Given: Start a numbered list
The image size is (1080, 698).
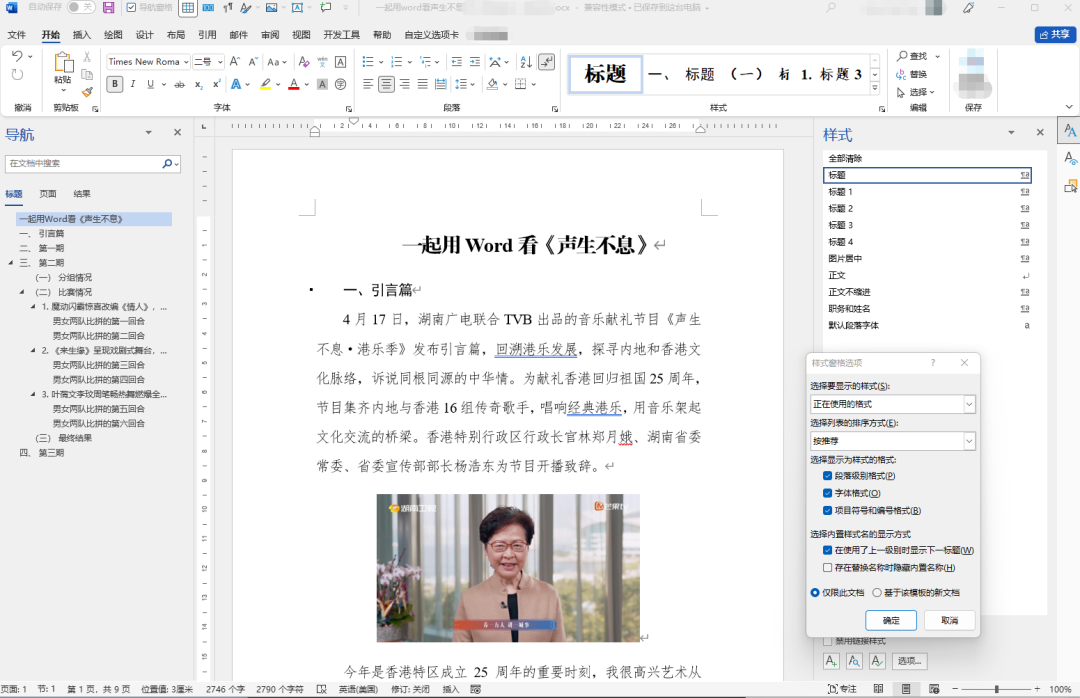Looking at the screenshot, I should [396, 62].
